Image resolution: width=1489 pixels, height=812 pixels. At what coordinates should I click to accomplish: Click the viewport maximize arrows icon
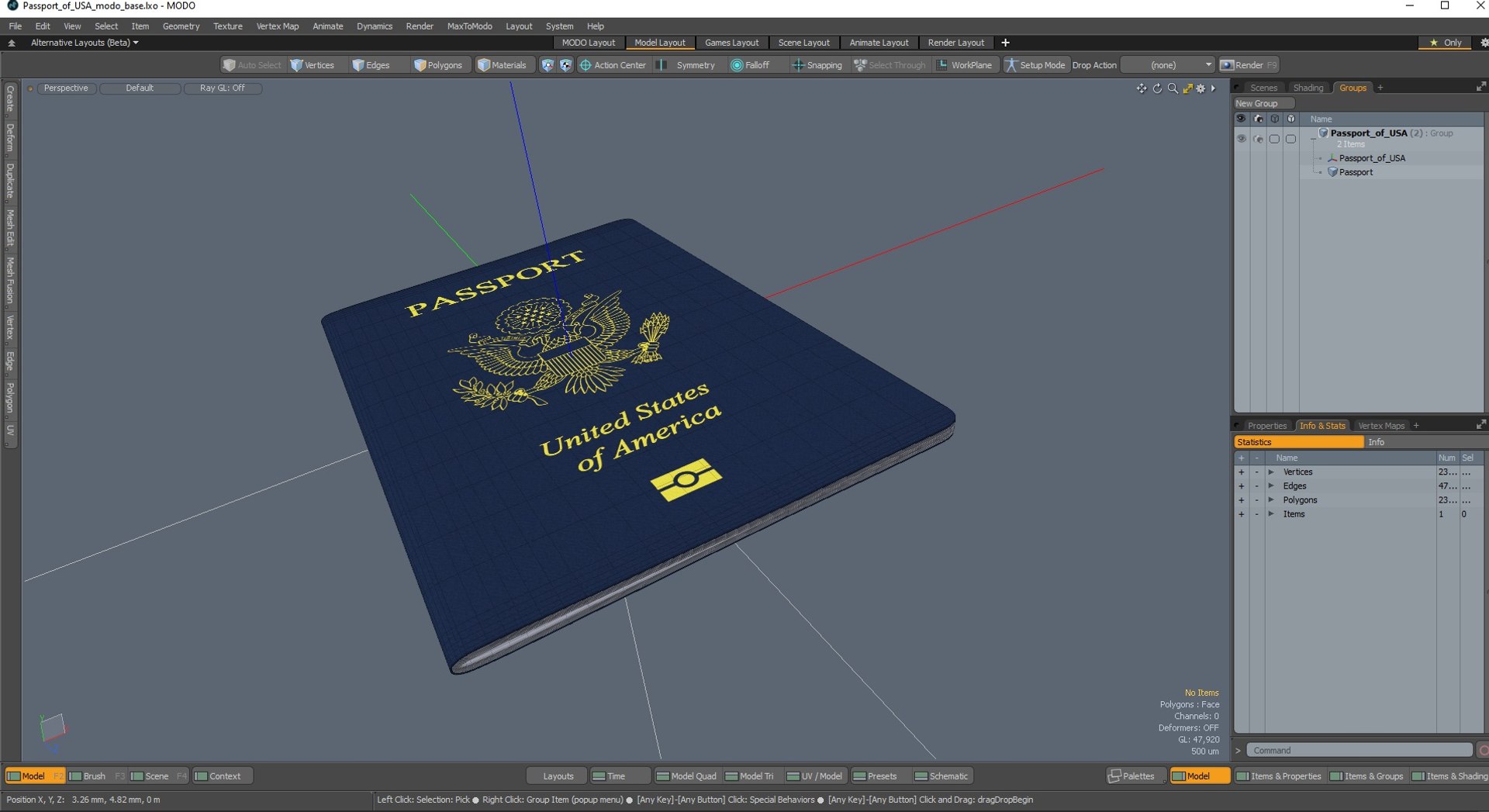click(1187, 88)
